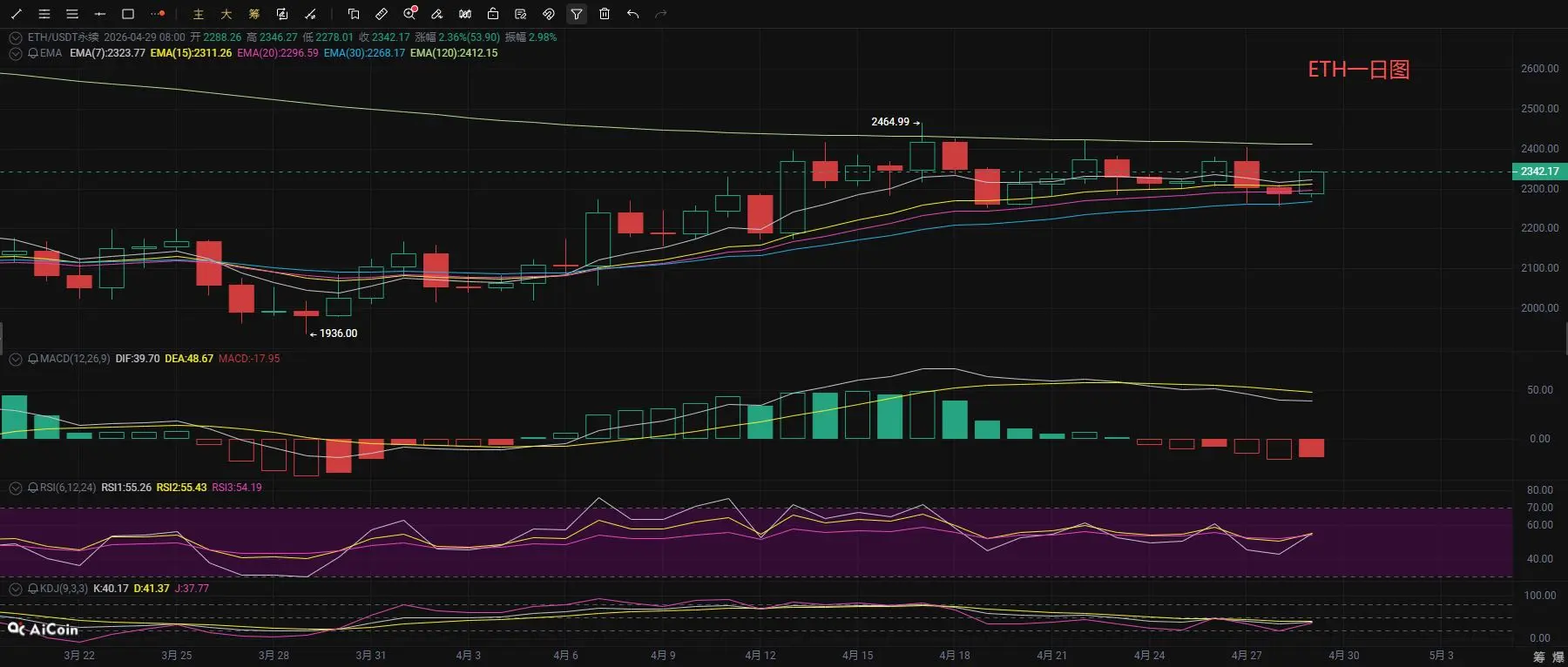Select the horizontal price line tool

click(x=99, y=14)
